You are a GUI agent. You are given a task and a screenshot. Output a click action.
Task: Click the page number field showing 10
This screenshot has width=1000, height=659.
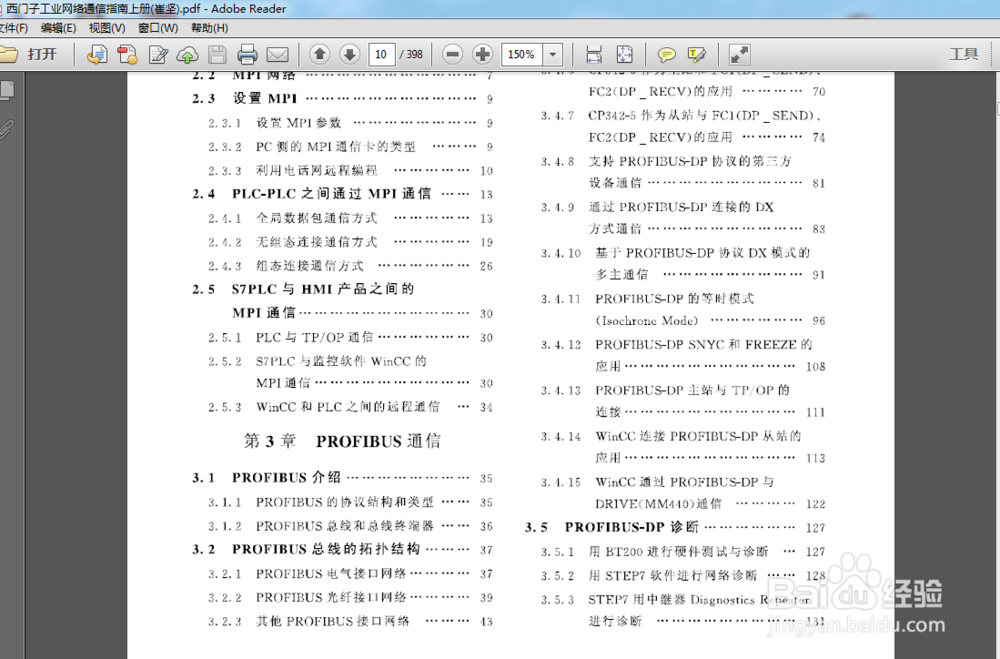coord(381,55)
